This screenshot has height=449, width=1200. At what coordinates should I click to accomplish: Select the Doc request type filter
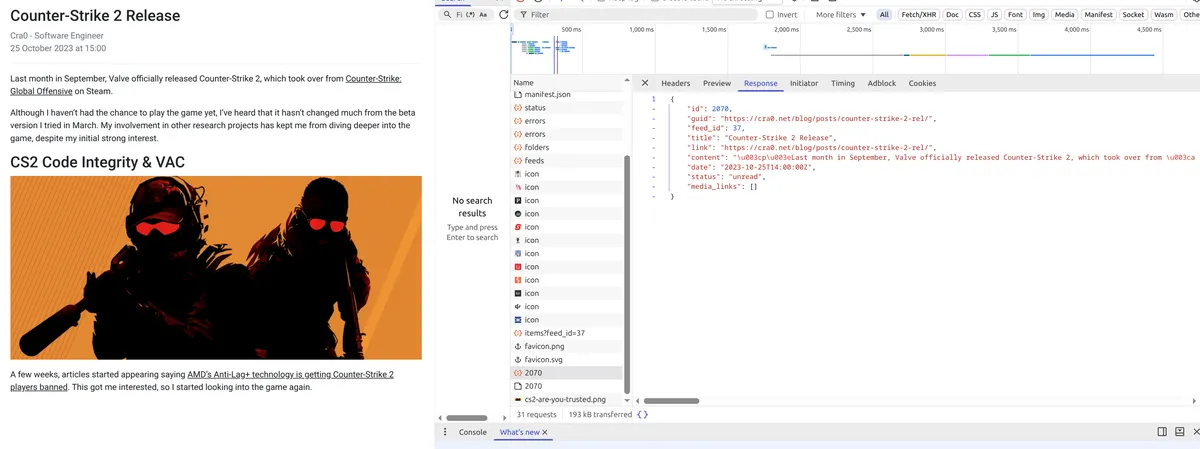click(952, 15)
